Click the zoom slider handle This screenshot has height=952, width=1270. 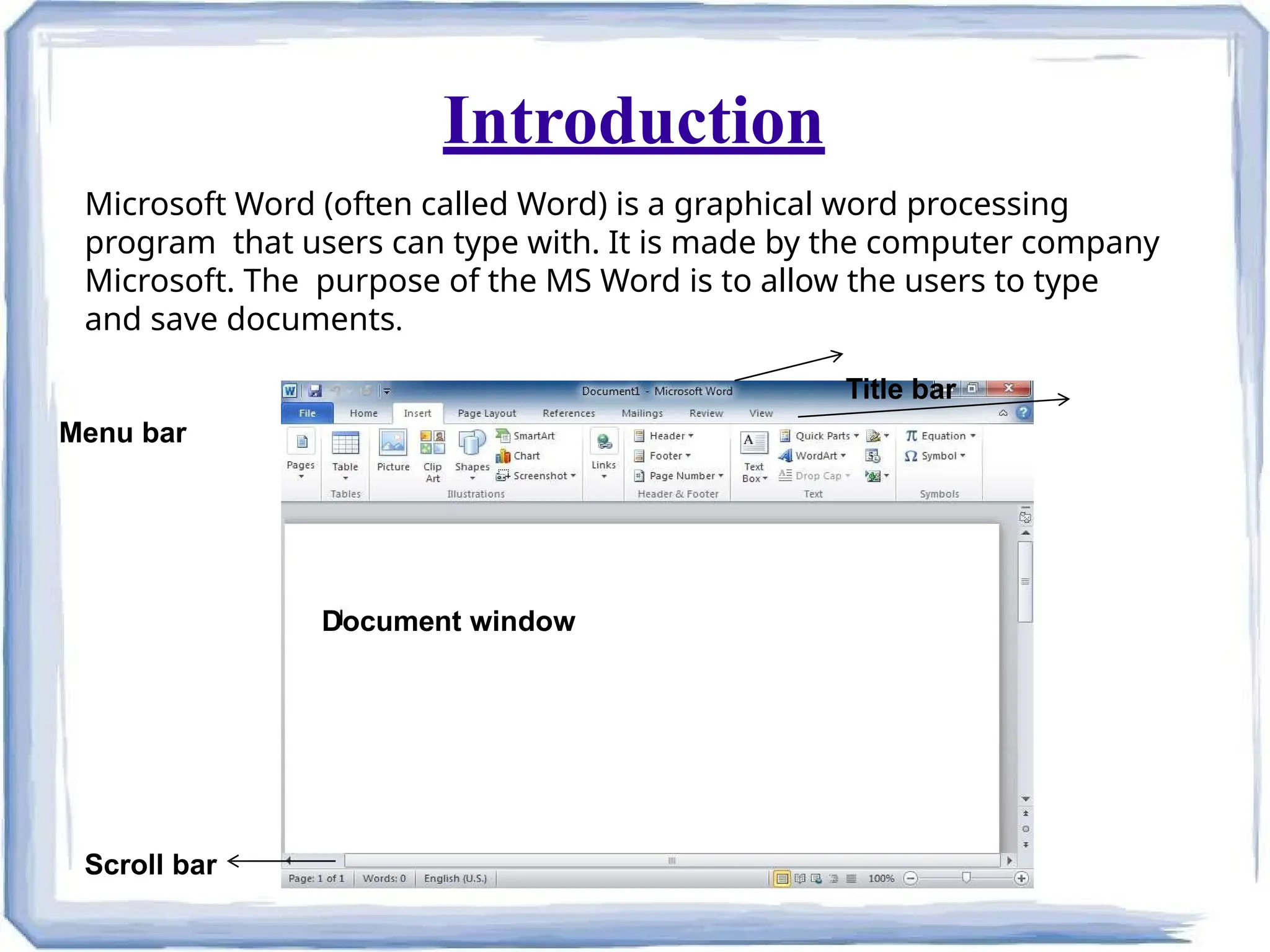(x=966, y=878)
